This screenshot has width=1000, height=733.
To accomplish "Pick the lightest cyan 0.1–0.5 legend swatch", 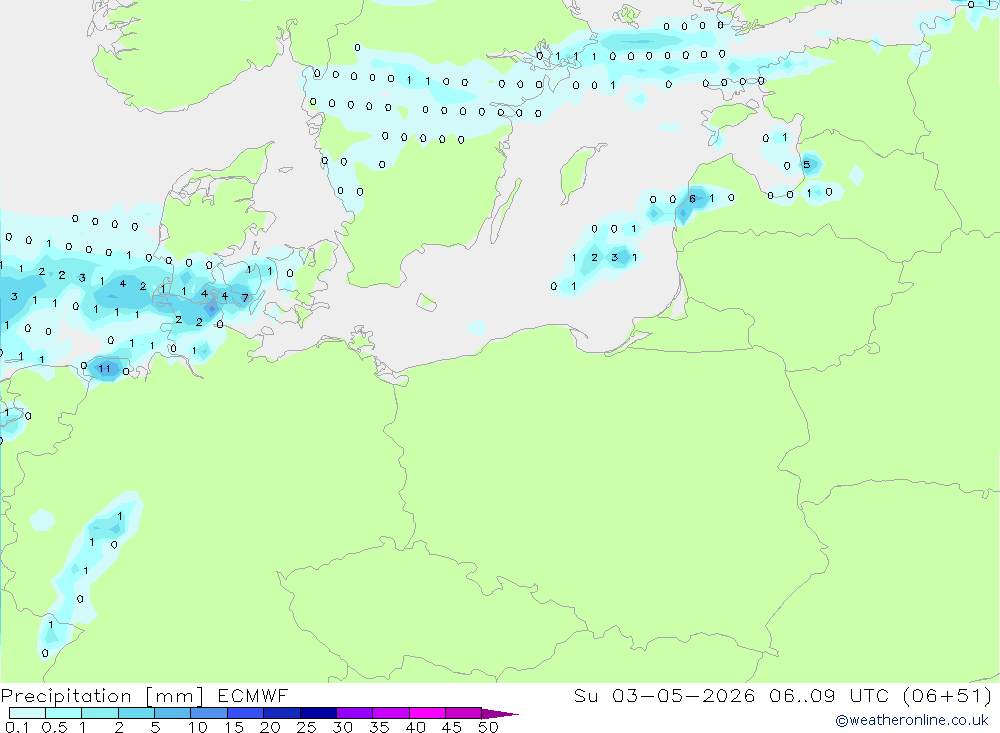I will 27,713.
